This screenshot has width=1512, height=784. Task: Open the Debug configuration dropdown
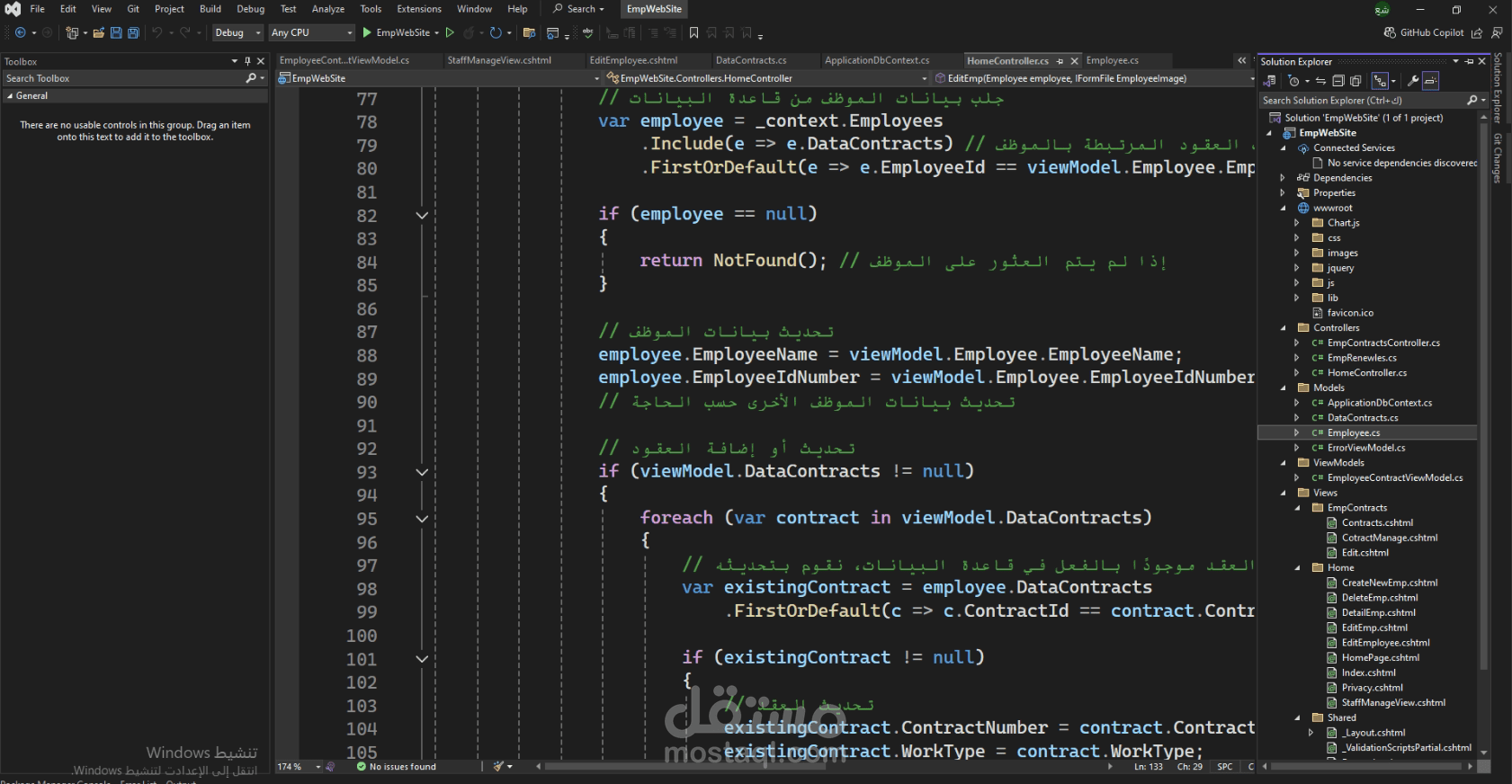tap(237, 32)
